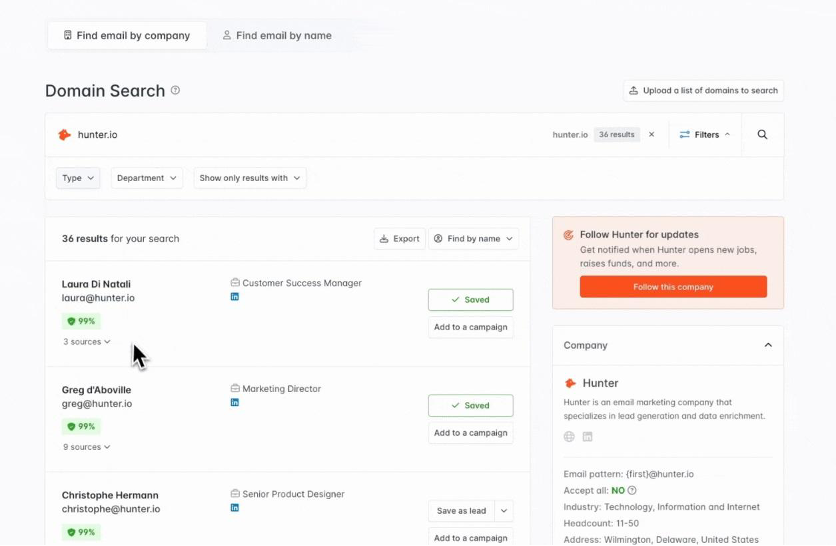Screen dimensions: 836x546
Task: Click the Follow Hunter target icon
Action: tap(569, 235)
